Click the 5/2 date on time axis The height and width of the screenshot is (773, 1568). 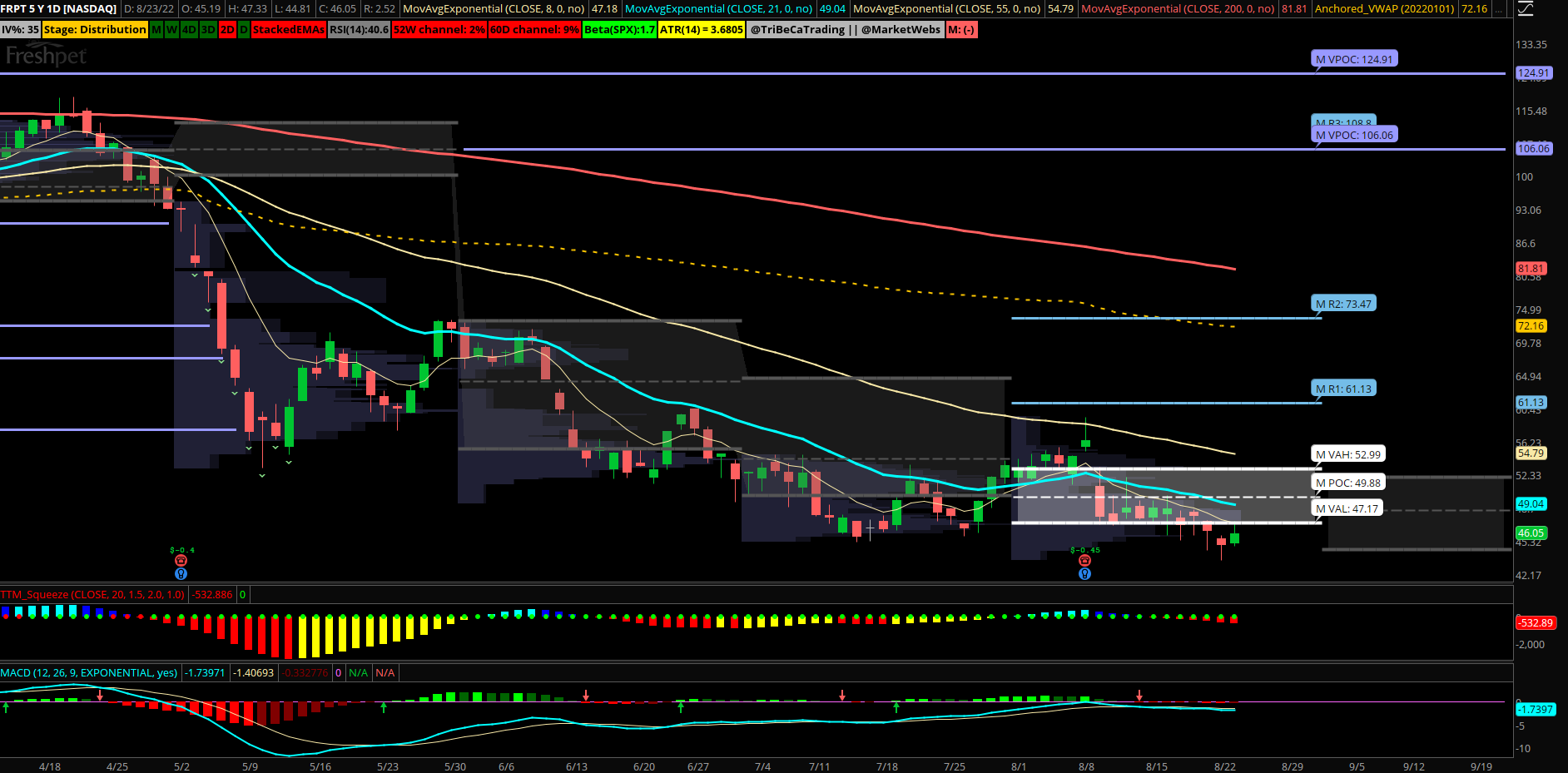point(181,766)
